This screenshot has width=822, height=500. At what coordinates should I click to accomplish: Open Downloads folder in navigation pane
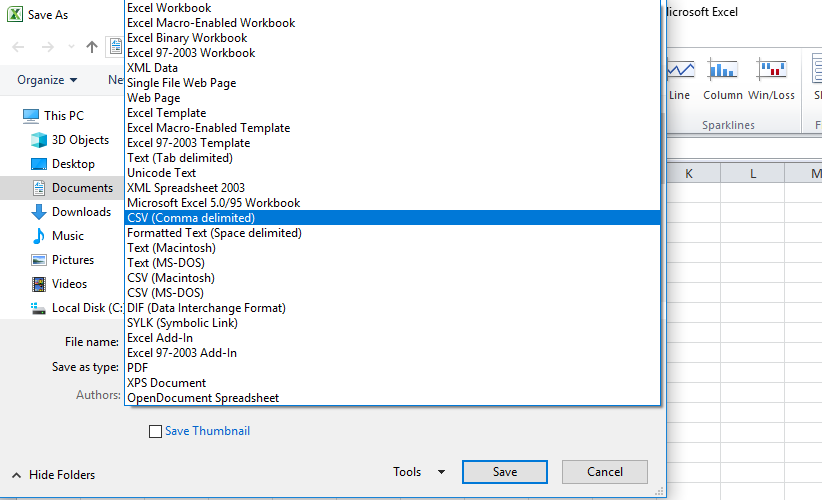pos(81,212)
